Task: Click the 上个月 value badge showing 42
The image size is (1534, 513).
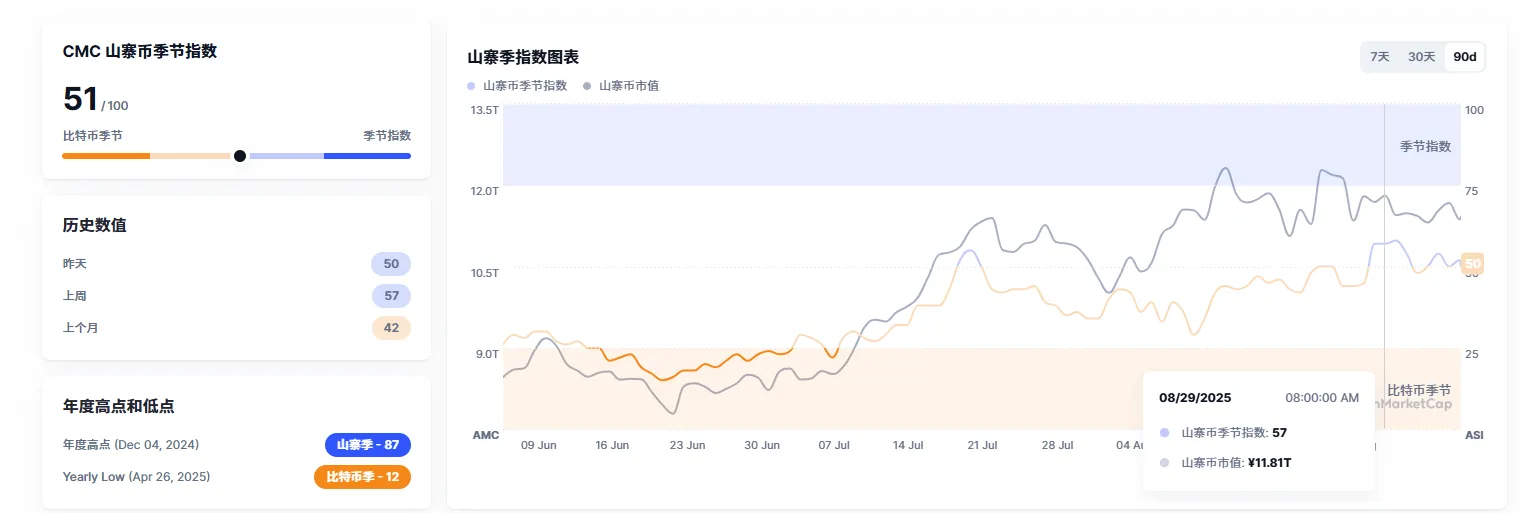Action: click(x=391, y=327)
